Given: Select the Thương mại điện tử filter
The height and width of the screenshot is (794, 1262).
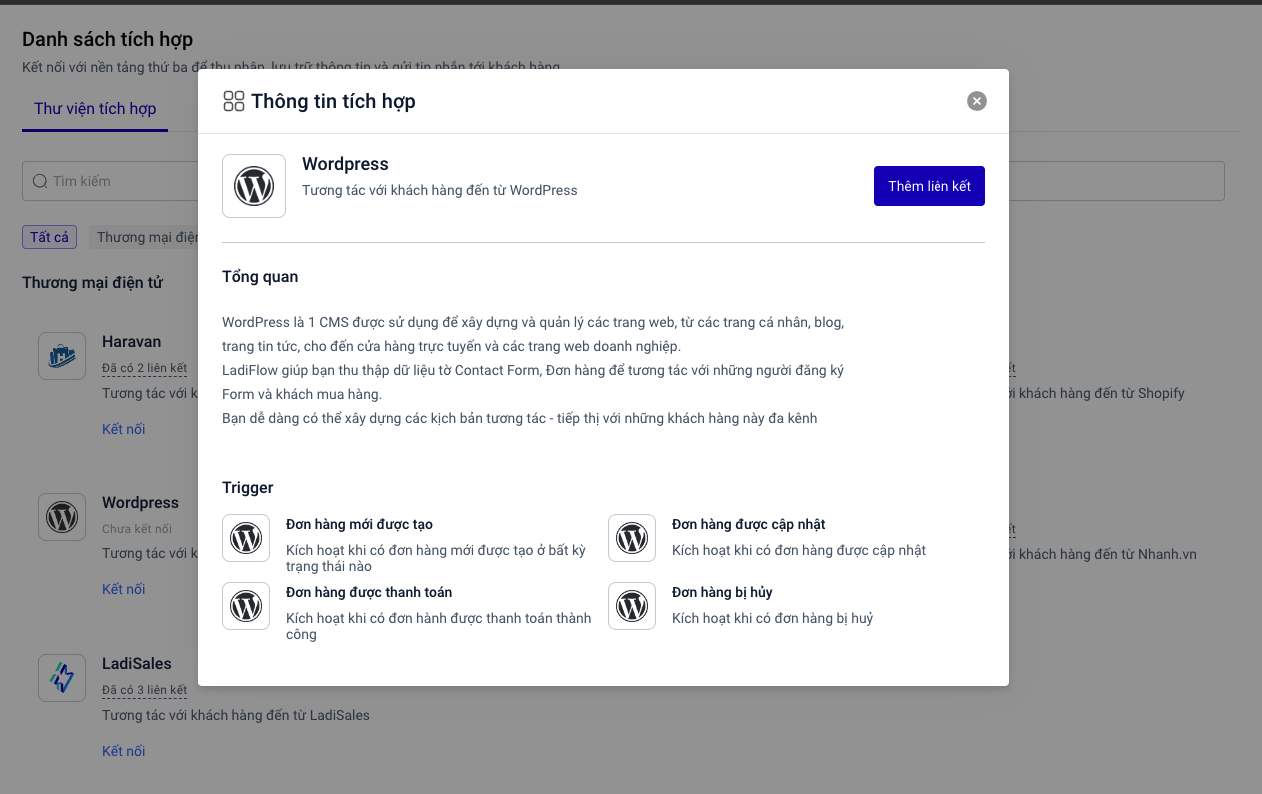Looking at the screenshot, I should pyautogui.click(x=145, y=237).
